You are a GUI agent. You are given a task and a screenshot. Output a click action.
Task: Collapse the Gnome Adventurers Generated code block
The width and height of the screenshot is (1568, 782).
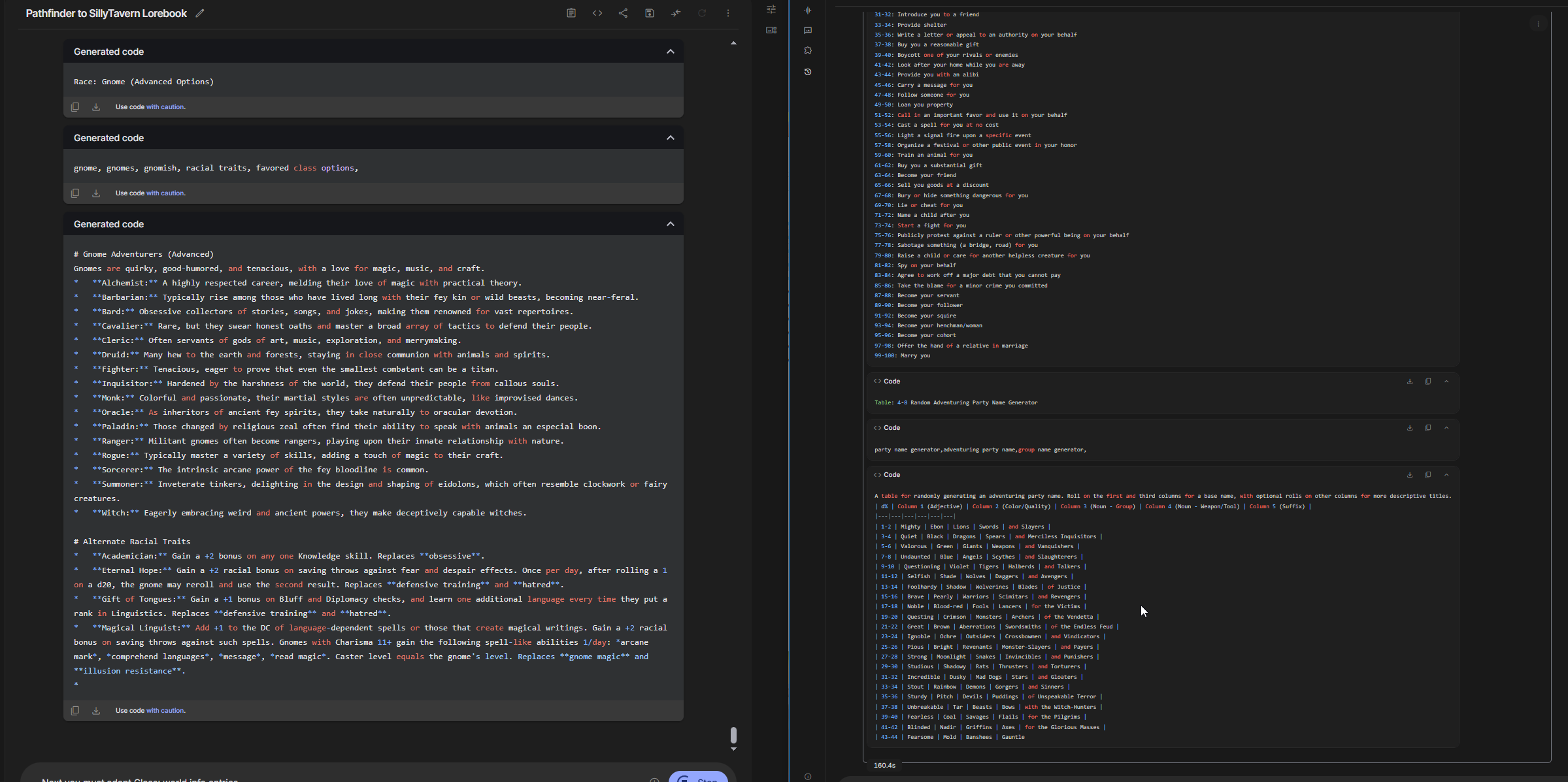(x=671, y=224)
